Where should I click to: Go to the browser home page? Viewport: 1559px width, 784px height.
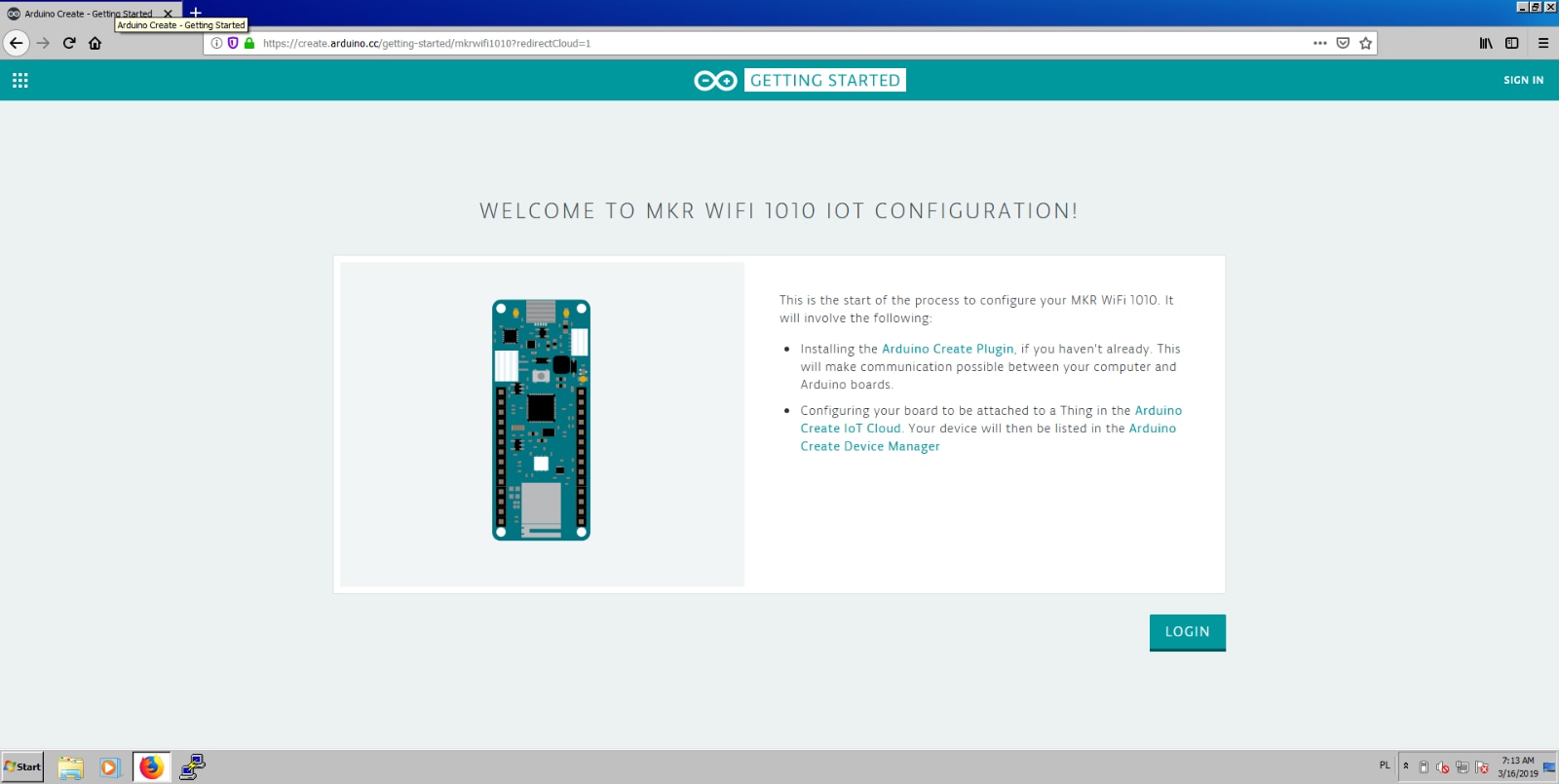click(x=95, y=43)
